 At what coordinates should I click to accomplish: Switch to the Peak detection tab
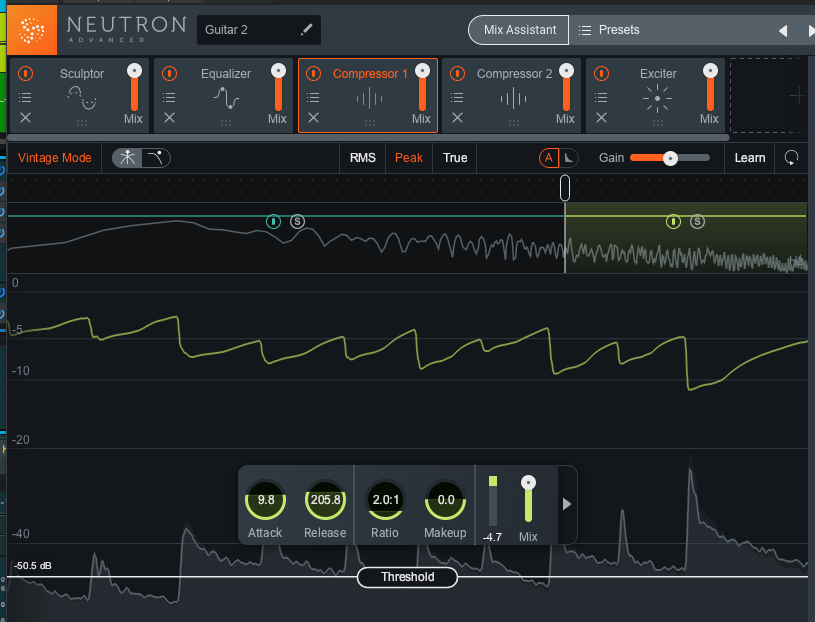pos(408,157)
